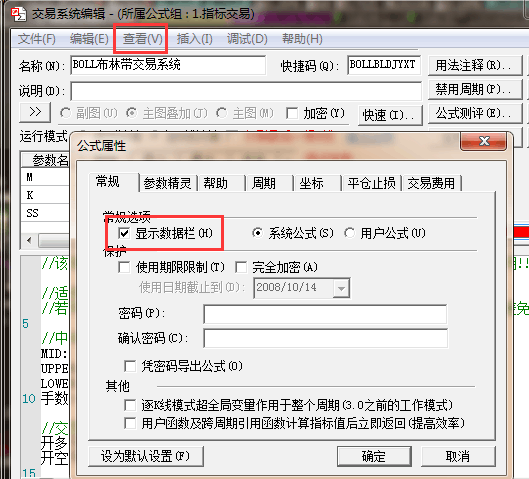Click the 快速(I) button
Image resolution: width=529 pixels, height=479 pixels.
click(x=390, y=116)
